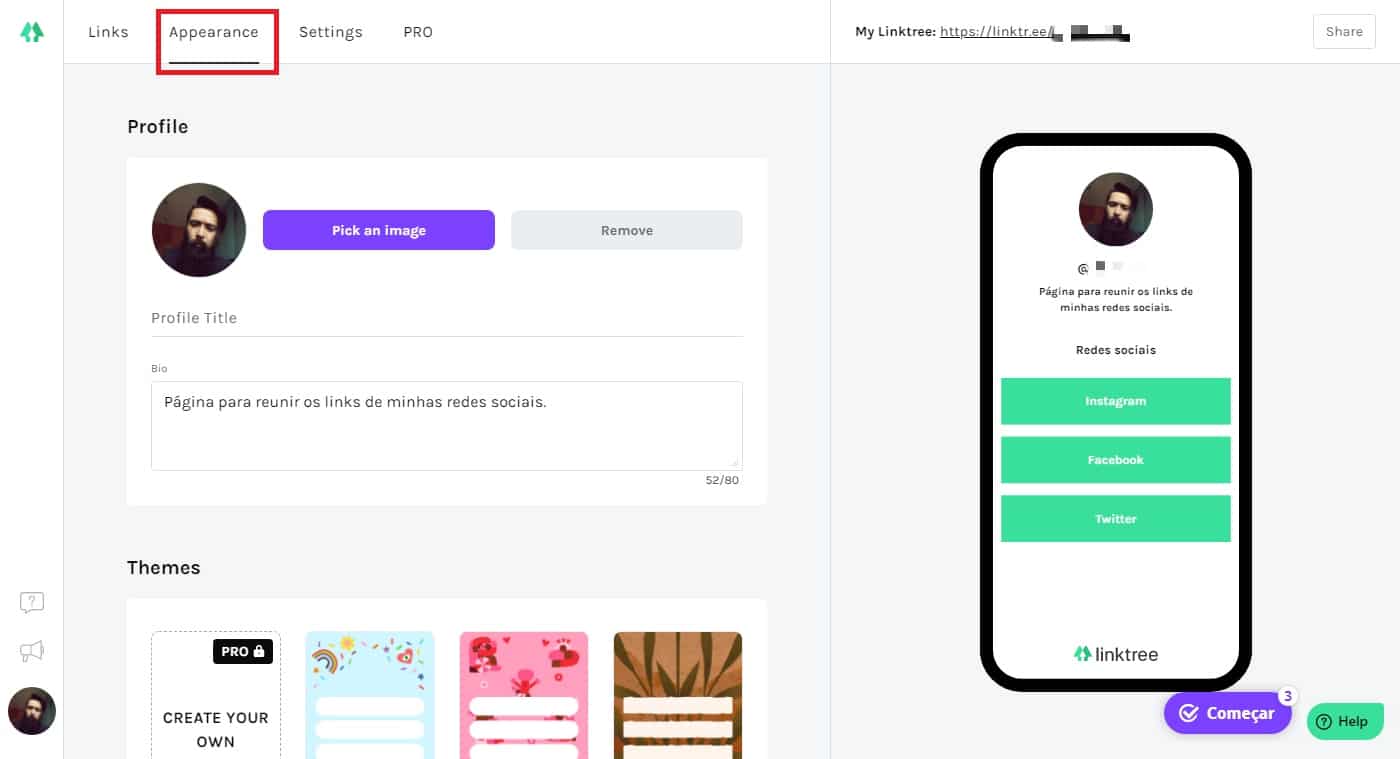This screenshot has width=1400, height=759.
Task: Click into the Bio text area
Action: 447,425
